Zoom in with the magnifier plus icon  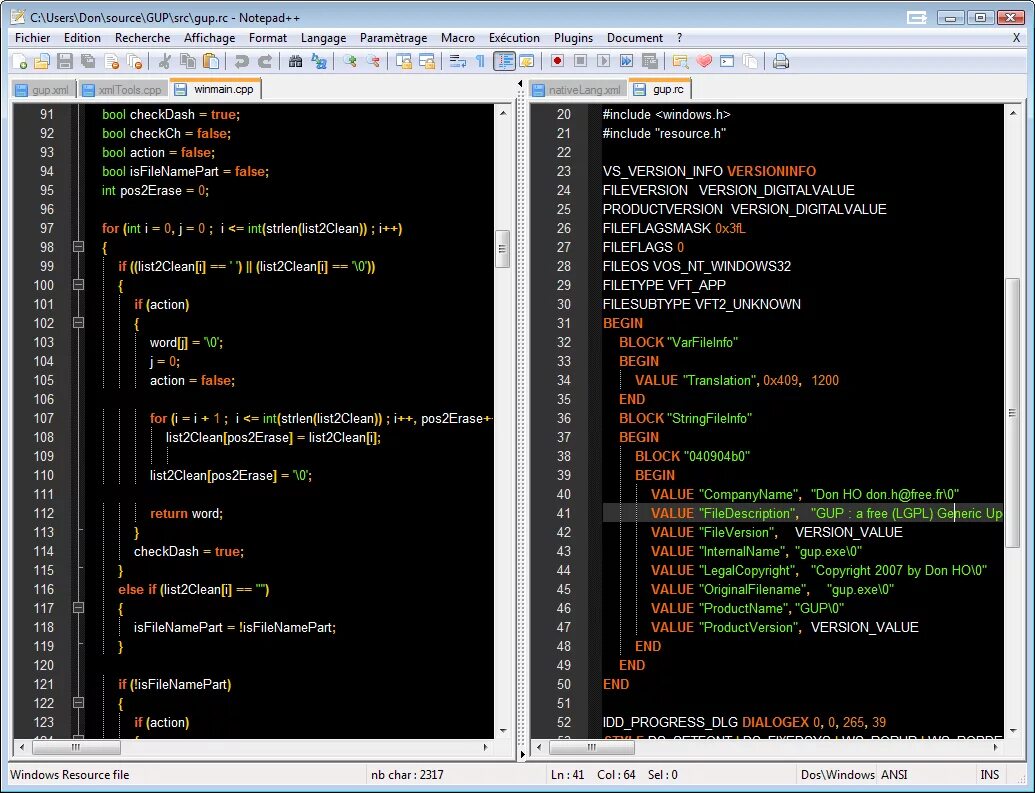click(350, 61)
